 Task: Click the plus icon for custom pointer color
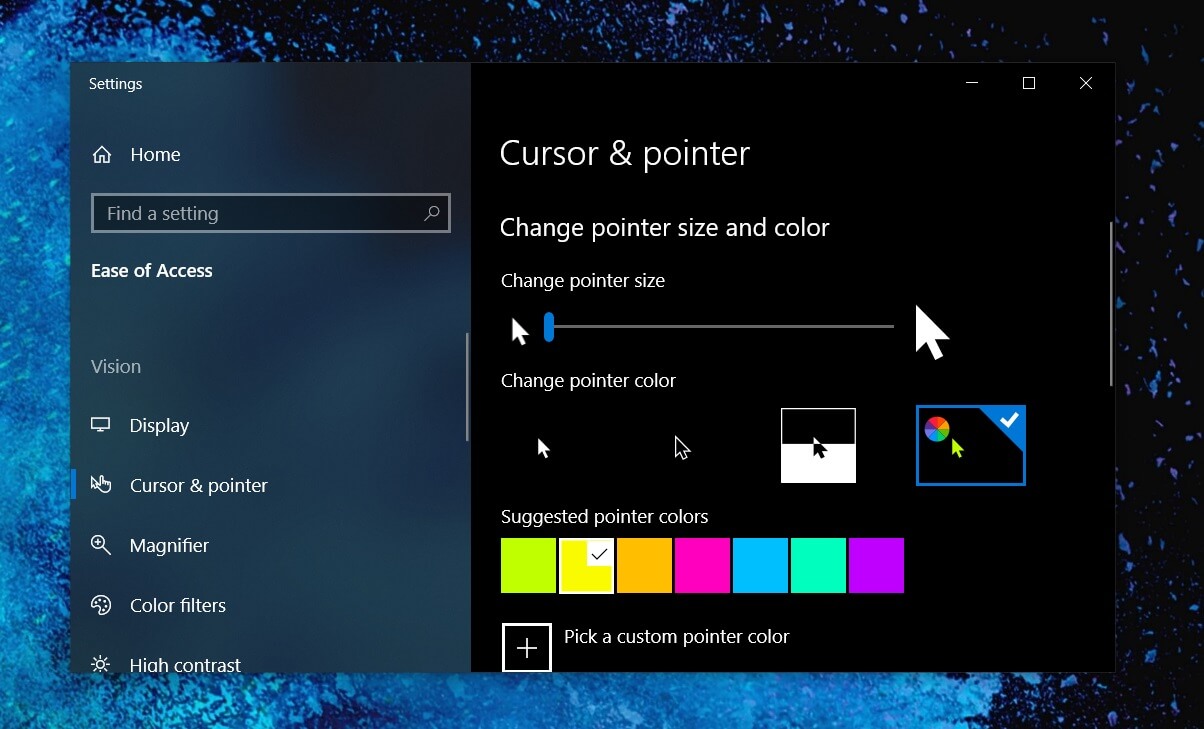[526, 647]
